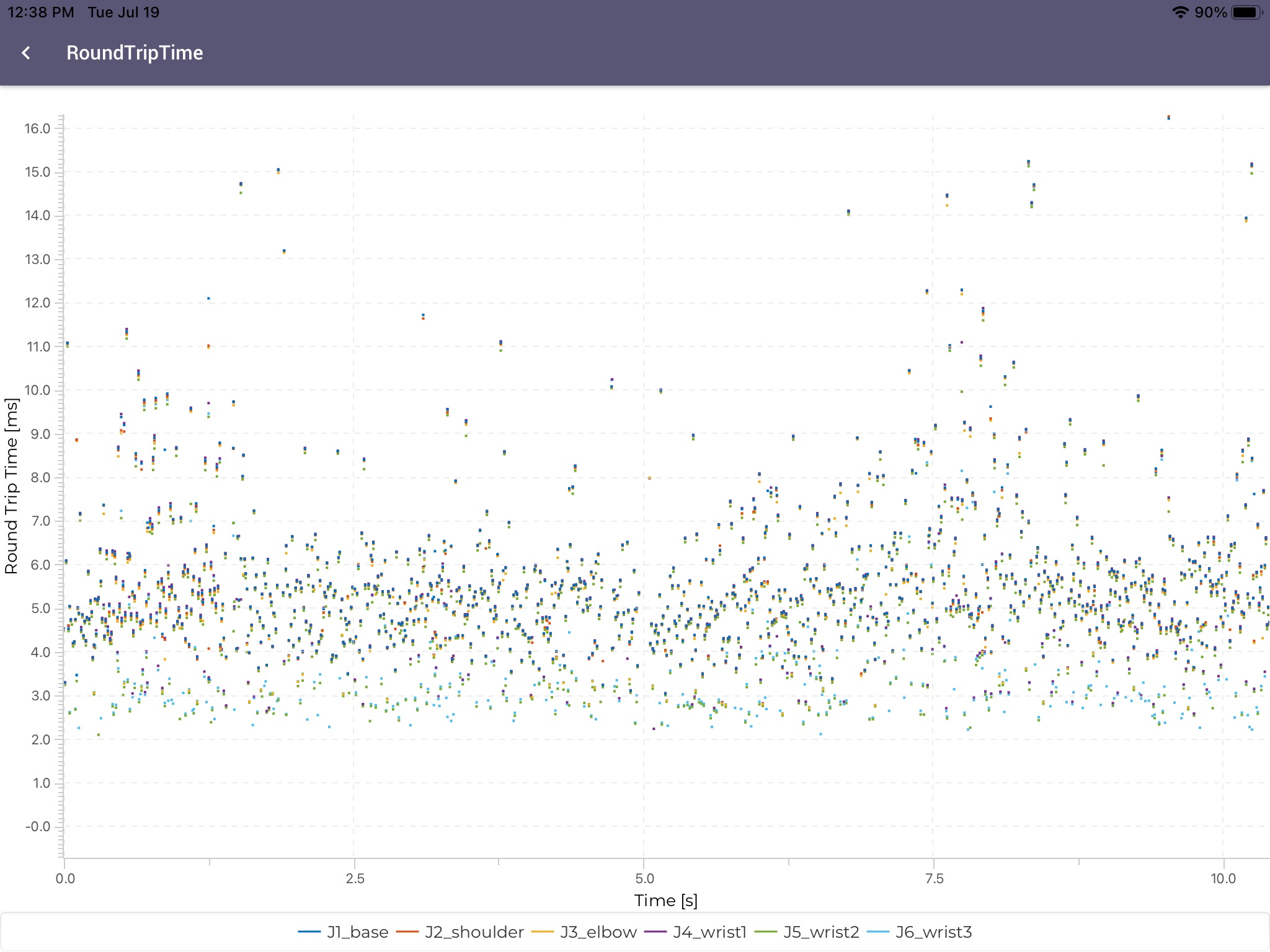This screenshot has height=952, width=1270.
Task: Tap the 14.0 y-axis tick label
Action: (x=37, y=216)
